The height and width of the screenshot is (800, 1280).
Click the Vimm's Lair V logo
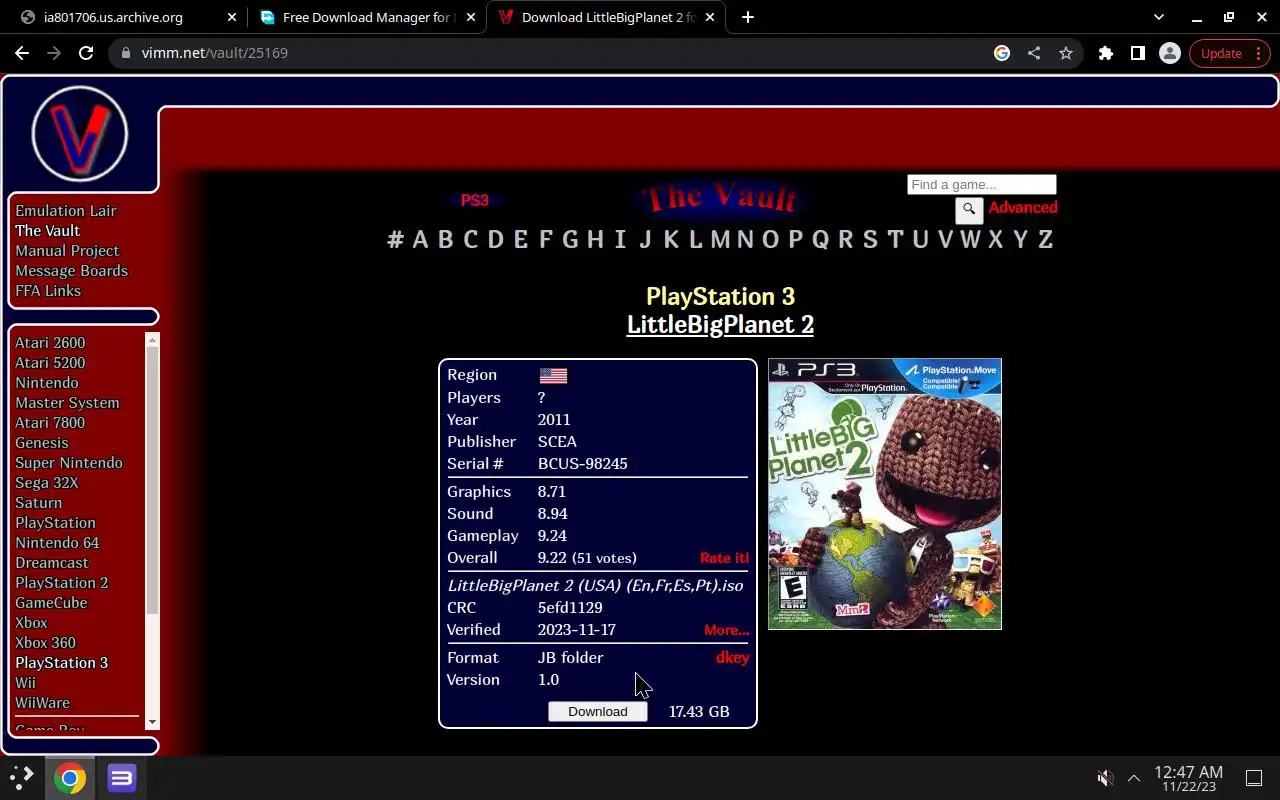(80, 134)
